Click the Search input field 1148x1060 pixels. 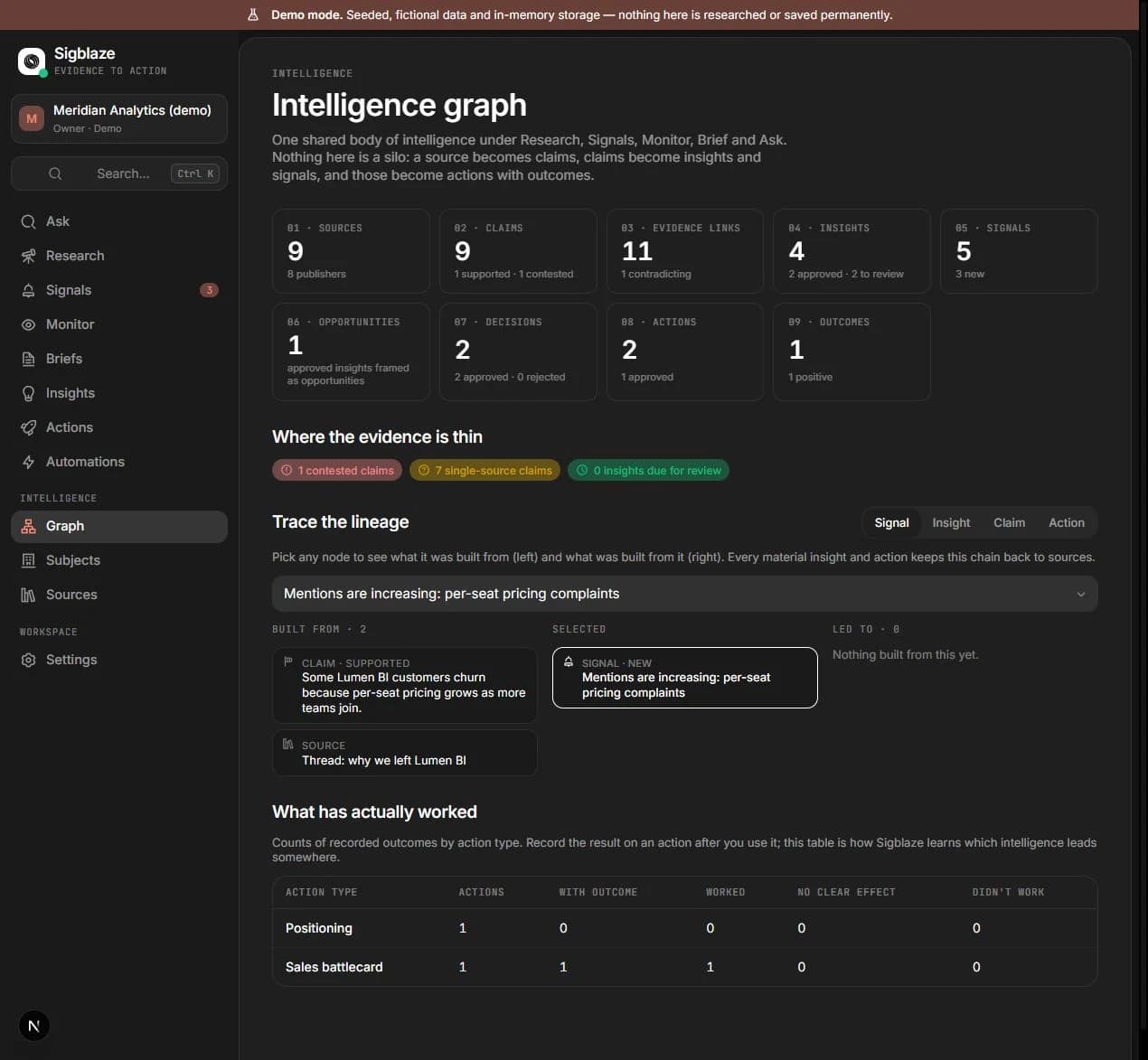coord(119,174)
